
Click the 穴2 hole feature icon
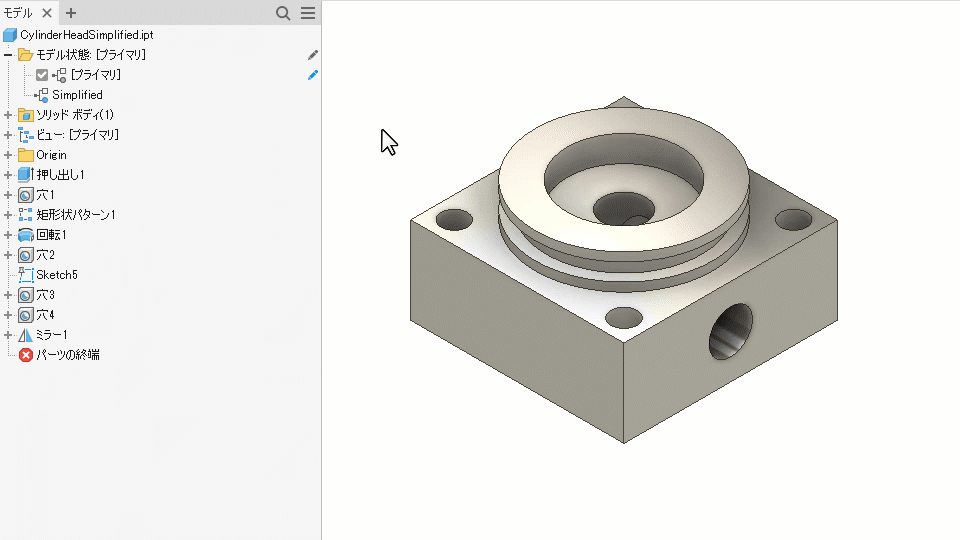pyautogui.click(x=25, y=255)
